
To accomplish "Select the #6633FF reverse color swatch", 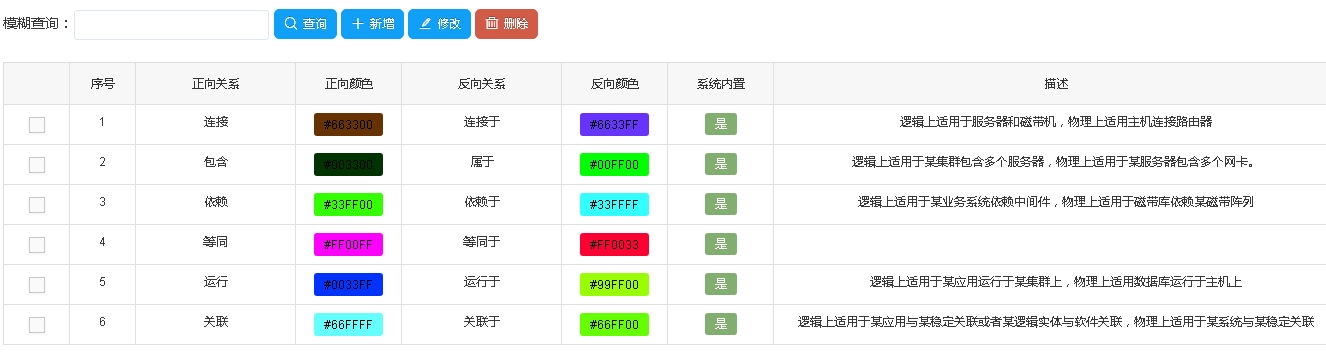I will click(614, 125).
